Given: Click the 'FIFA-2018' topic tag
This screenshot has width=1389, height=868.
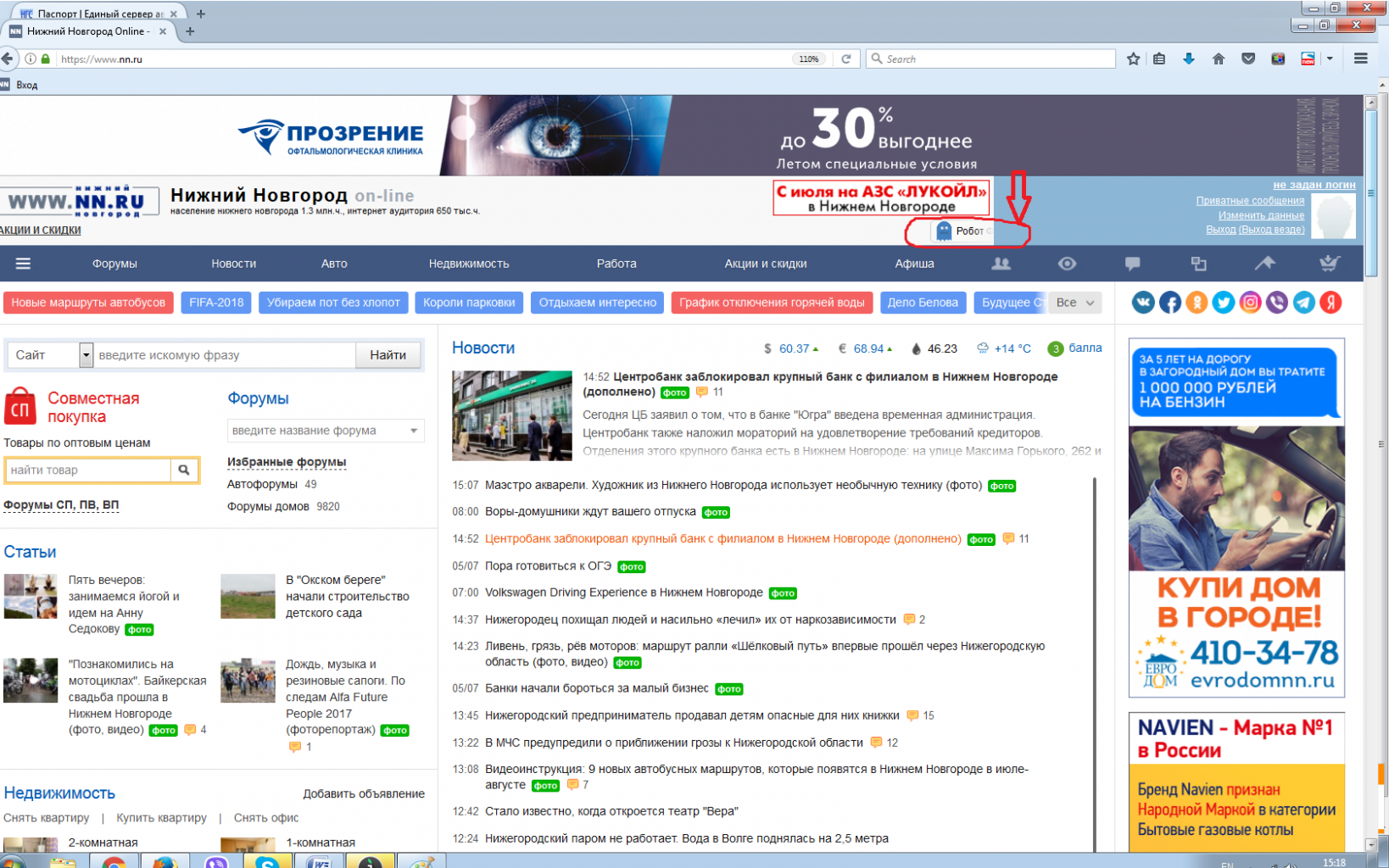Looking at the screenshot, I should pos(216,303).
